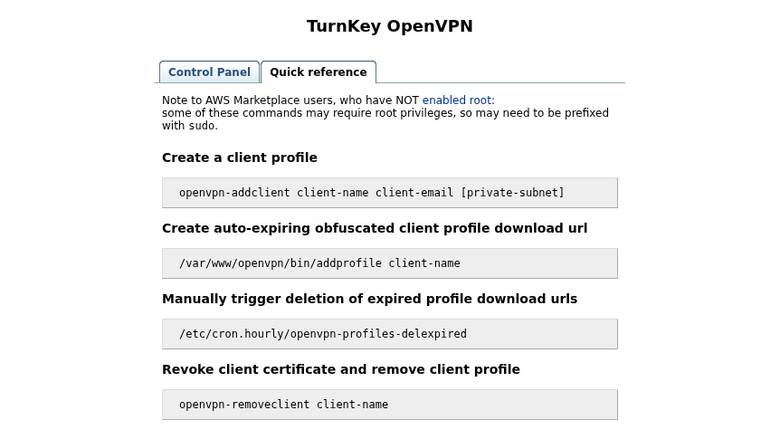Select the Quick reference tab
Image resolution: width=780 pixels, height=439 pixels.
[x=318, y=72]
